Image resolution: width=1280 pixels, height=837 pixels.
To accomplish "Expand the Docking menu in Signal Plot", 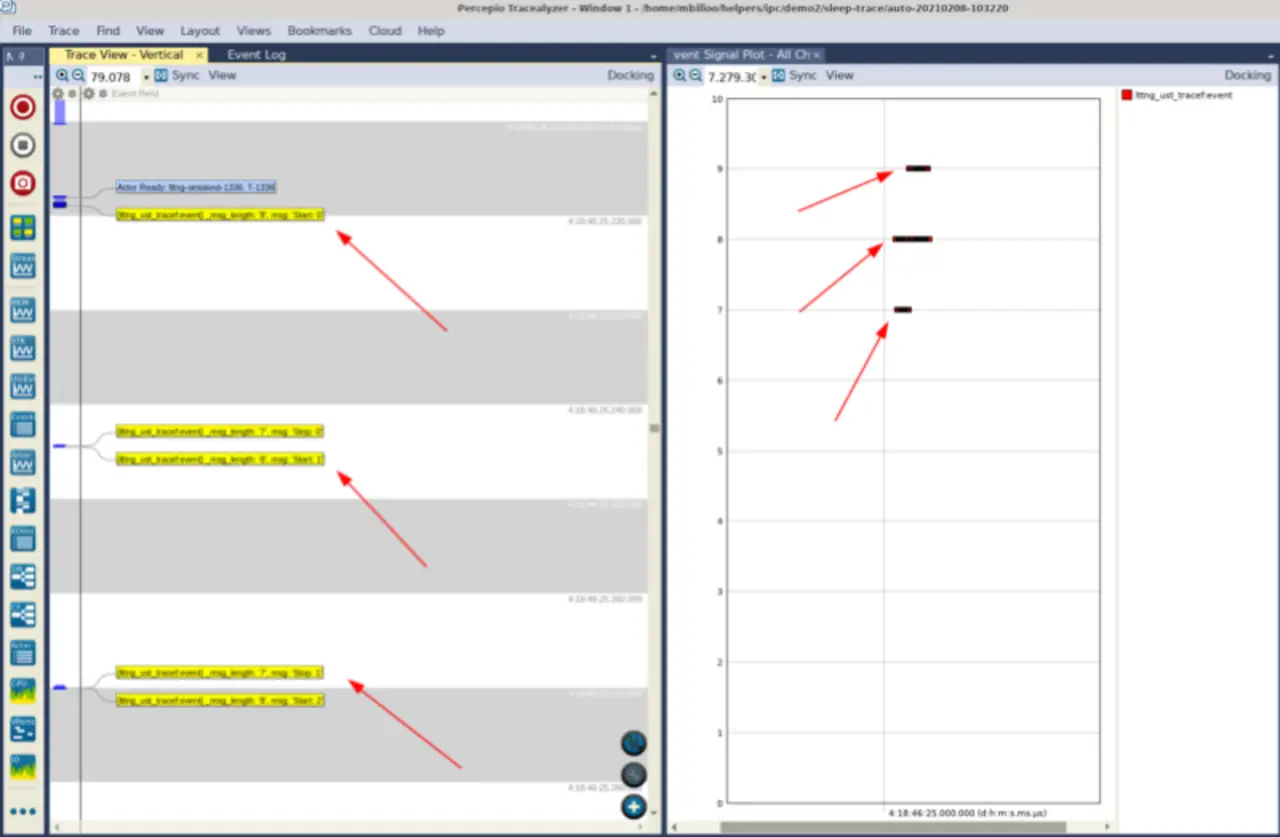I will coord(1247,76).
